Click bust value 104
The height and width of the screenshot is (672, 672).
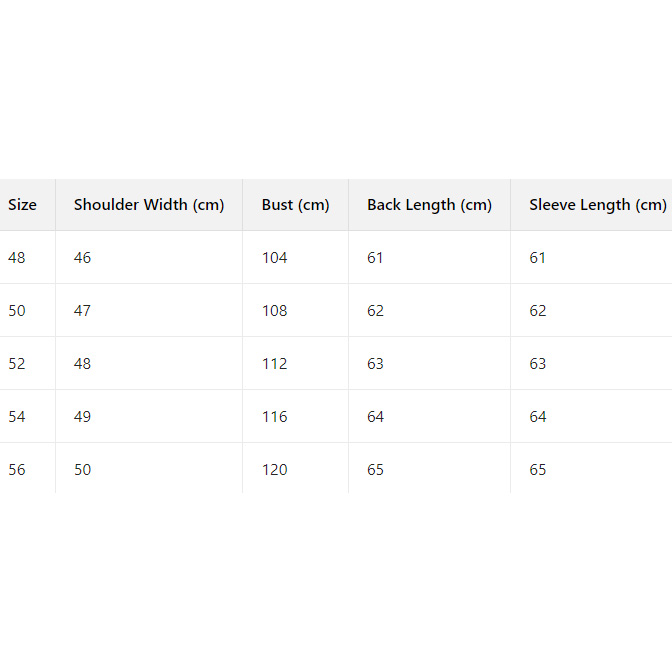pyautogui.click(x=274, y=258)
